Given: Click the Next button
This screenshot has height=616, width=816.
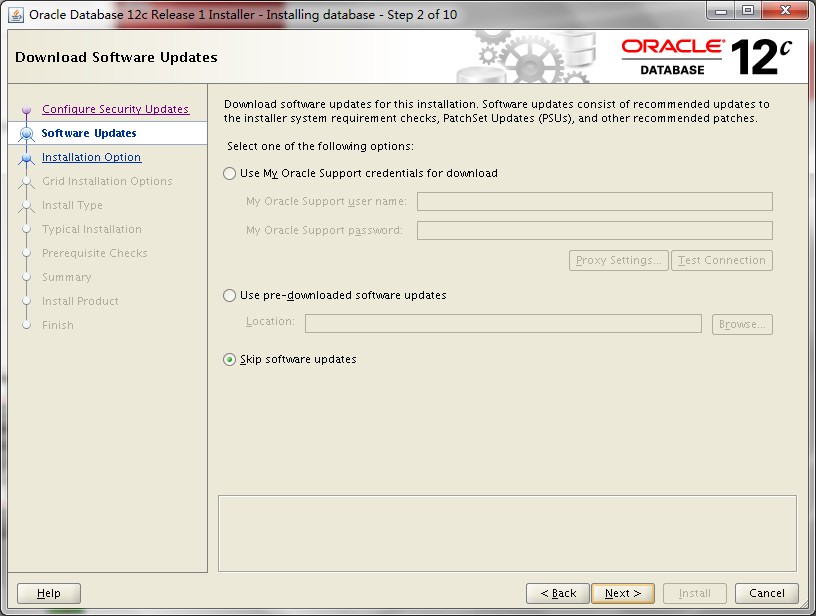Looking at the screenshot, I should coord(622,593).
